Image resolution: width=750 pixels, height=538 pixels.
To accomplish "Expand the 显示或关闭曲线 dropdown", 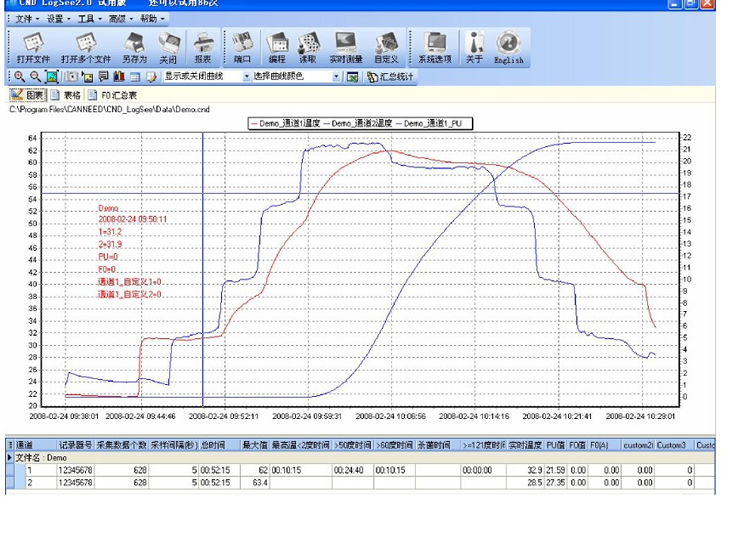I will (247, 76).
